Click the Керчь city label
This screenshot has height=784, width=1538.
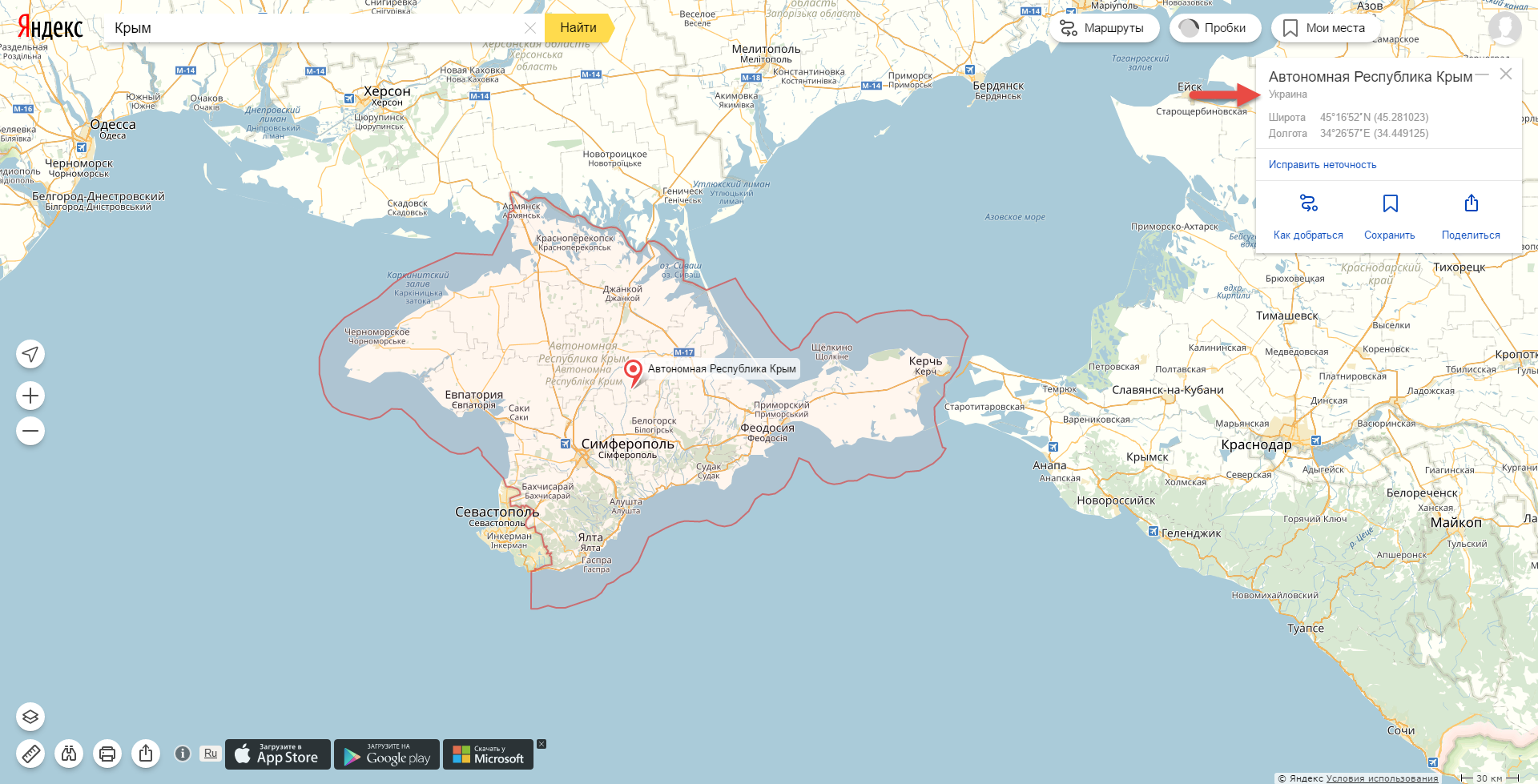(x=925, y=361)
